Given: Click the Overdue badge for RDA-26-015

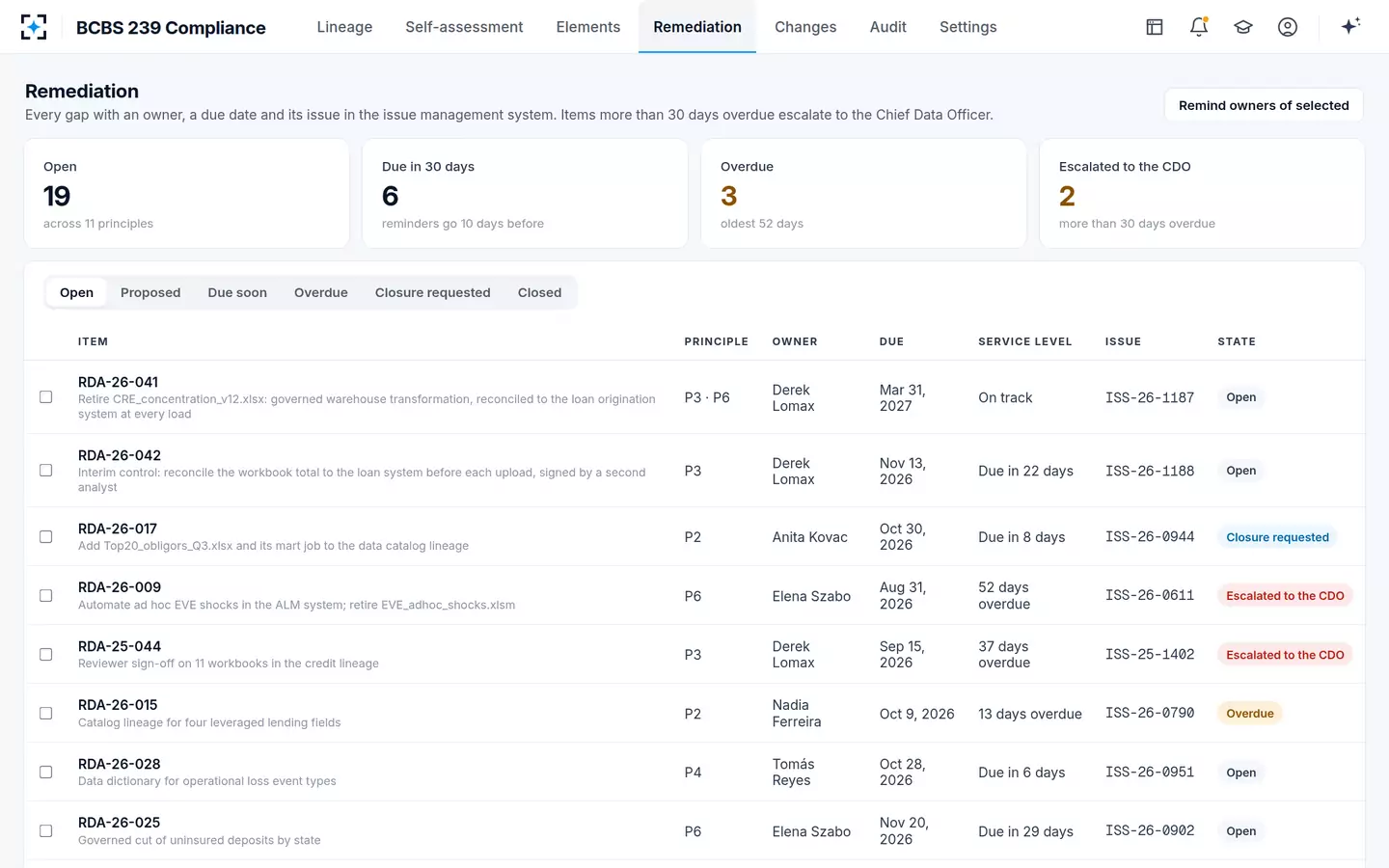Looking at the screenshot, I should [x=1250, y=714].
